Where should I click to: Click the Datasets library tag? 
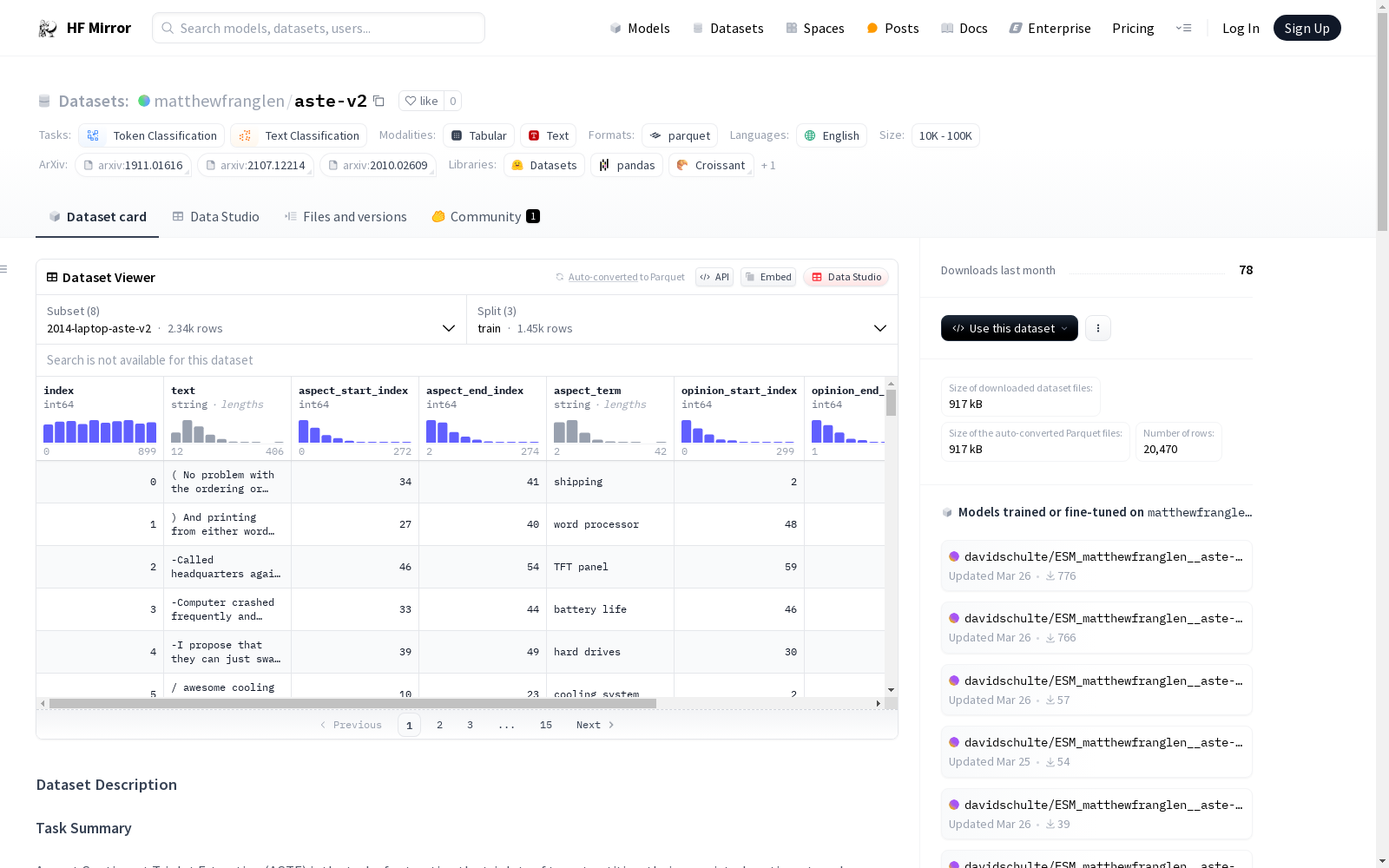(x=544, y=165)
